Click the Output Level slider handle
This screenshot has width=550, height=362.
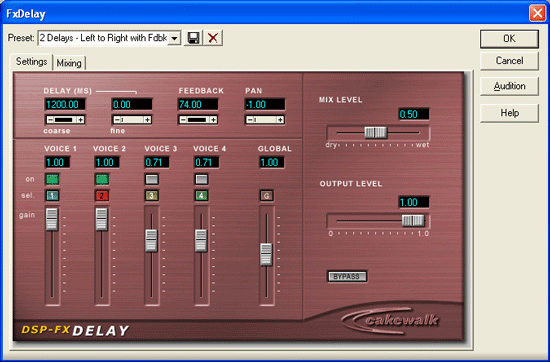click(413, 221)
